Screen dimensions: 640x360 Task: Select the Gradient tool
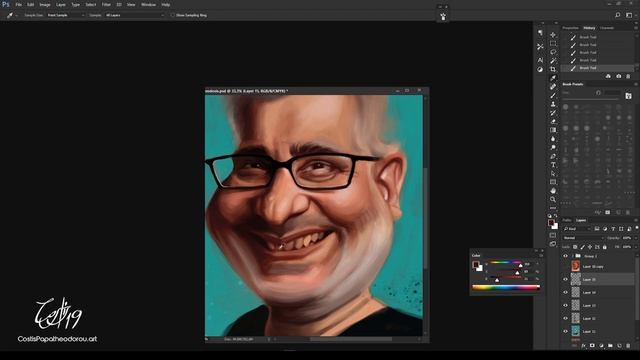553,130
